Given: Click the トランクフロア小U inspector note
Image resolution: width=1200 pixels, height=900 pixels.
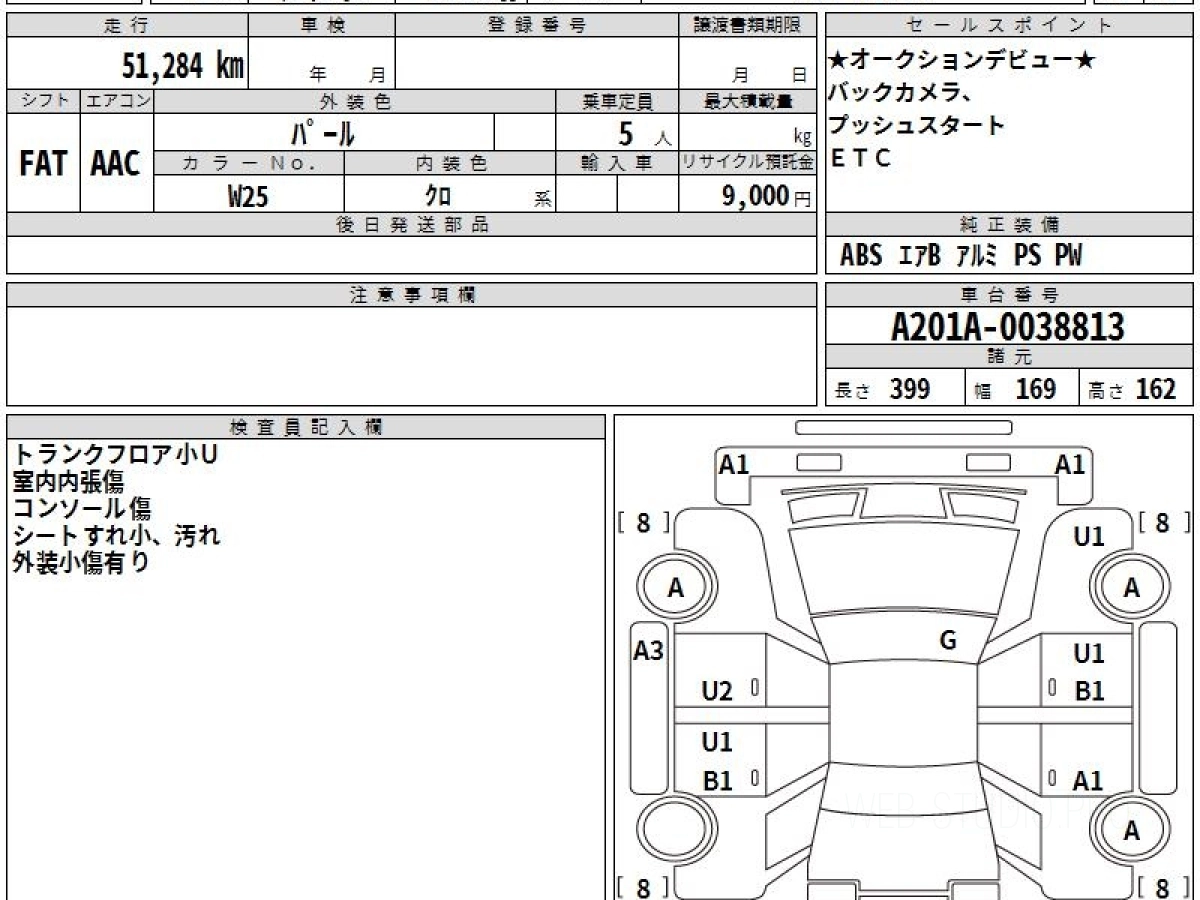Looking at the screenshot, I should coord(115,455).
